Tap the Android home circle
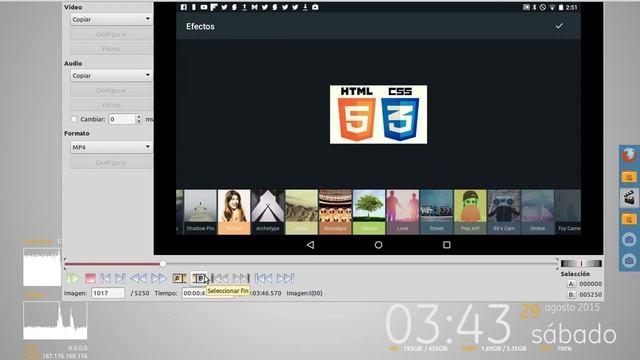Screen dimensions: 640x360 click(378, 245)
